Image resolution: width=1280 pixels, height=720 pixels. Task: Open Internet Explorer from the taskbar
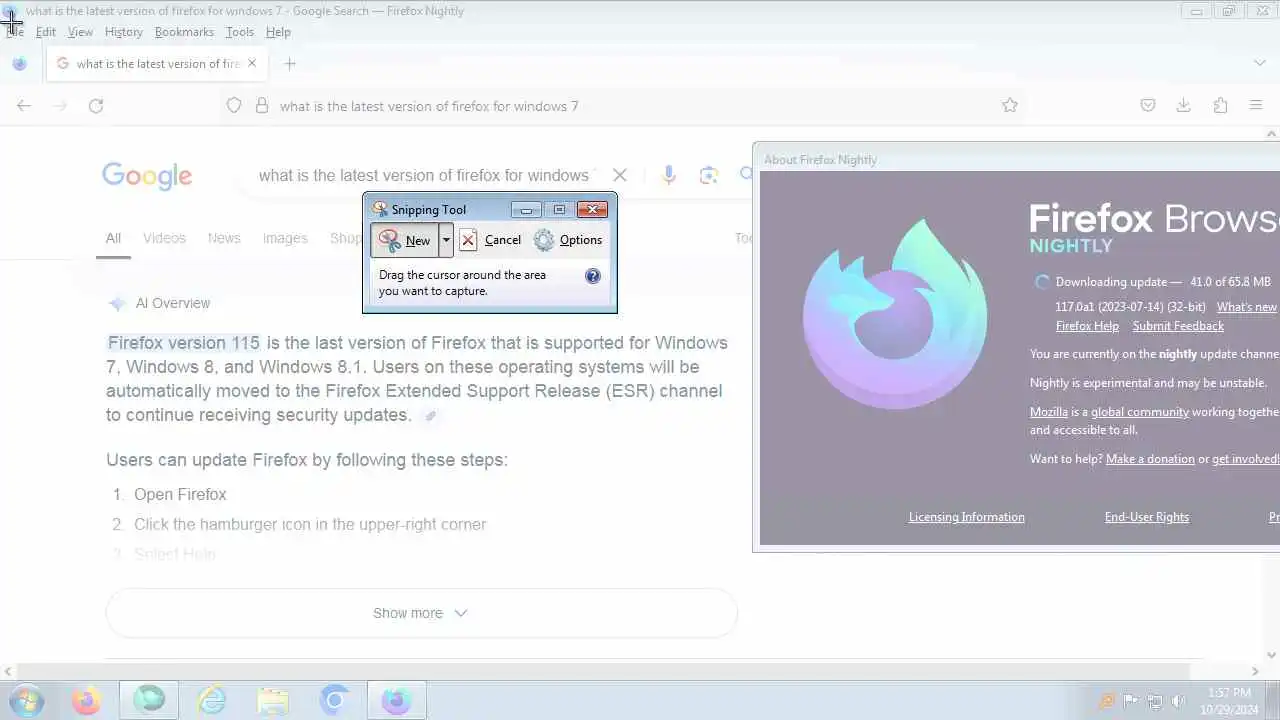[x=211, y=701]
